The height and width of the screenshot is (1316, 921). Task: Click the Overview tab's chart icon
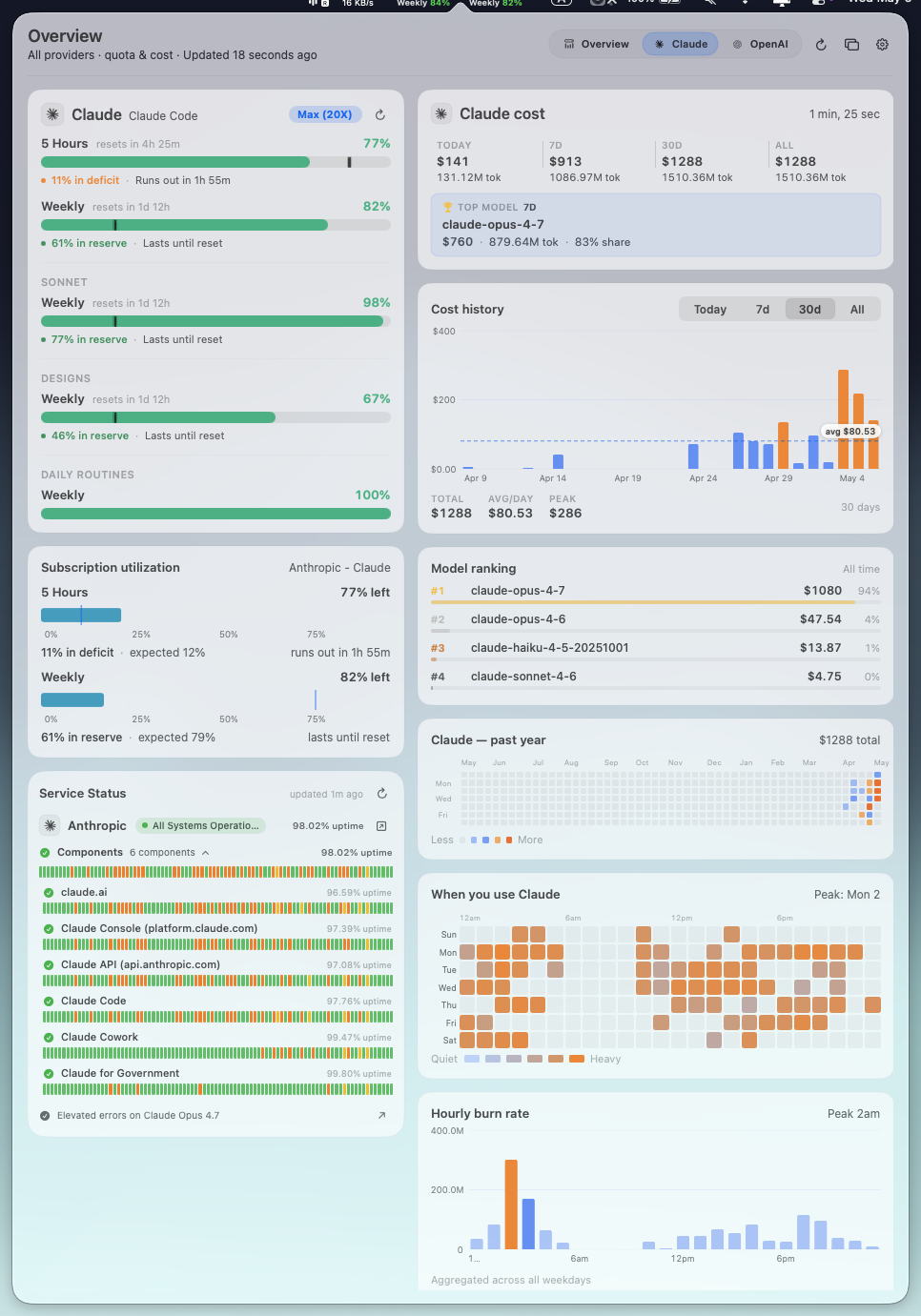pos(569,44)
